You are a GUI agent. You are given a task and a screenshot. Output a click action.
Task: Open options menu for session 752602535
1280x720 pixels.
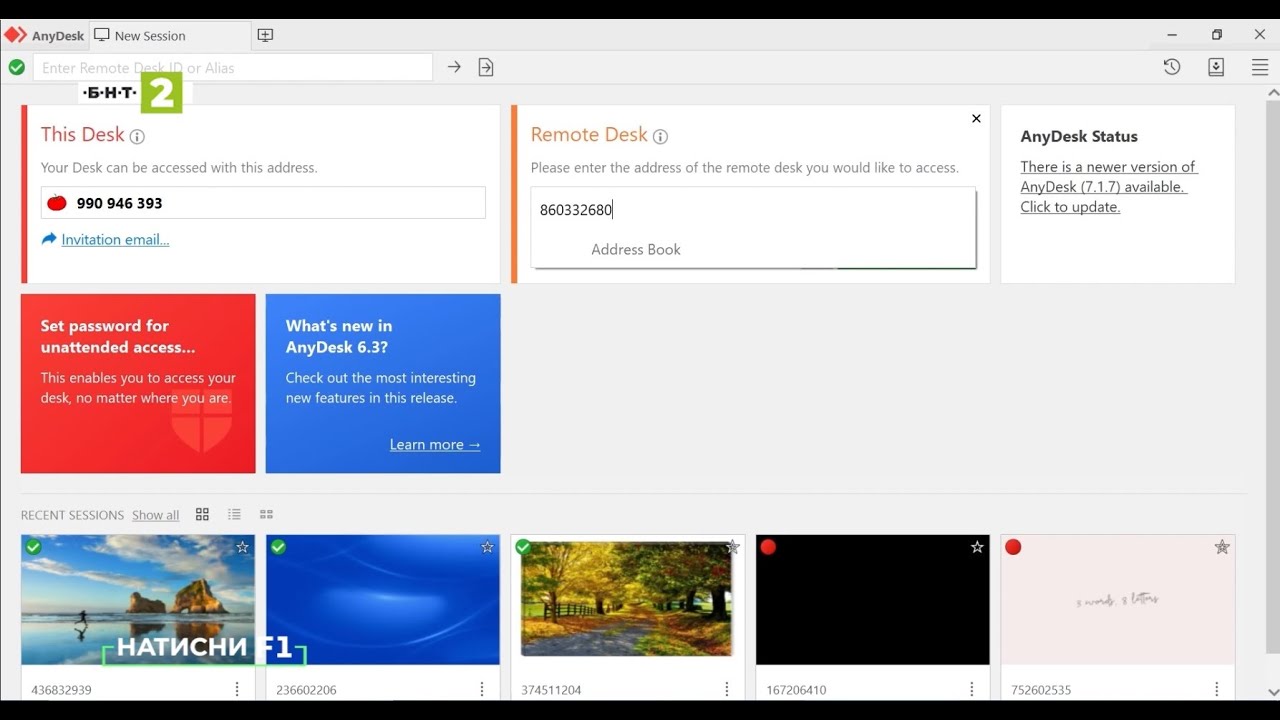tap(1217, 689)
